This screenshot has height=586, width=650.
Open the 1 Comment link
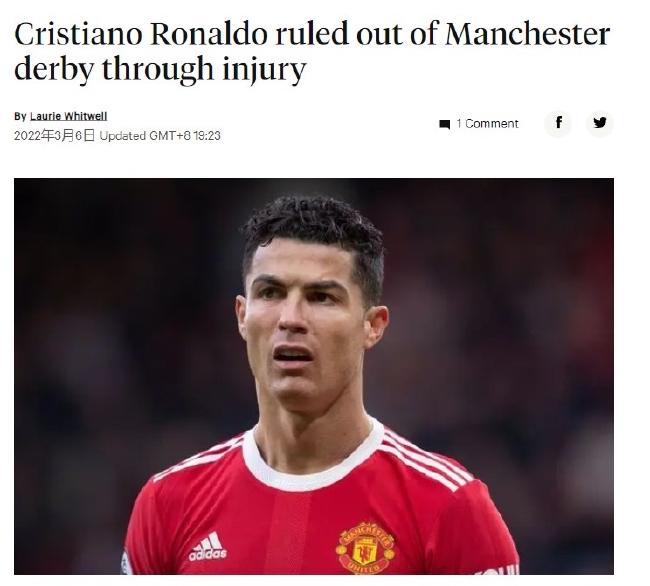coord(487,124)
